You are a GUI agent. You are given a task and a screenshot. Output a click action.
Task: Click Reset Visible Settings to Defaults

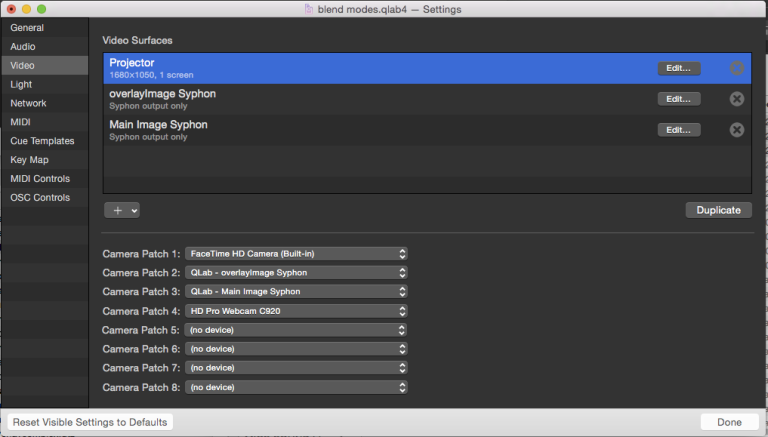91,422
